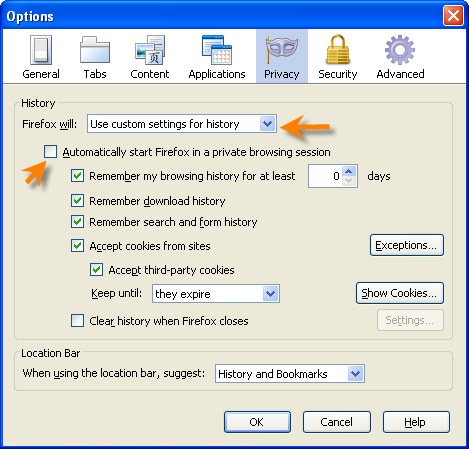
Task: Uncheck Accept cookies from sites
Action: click(77, 246)
